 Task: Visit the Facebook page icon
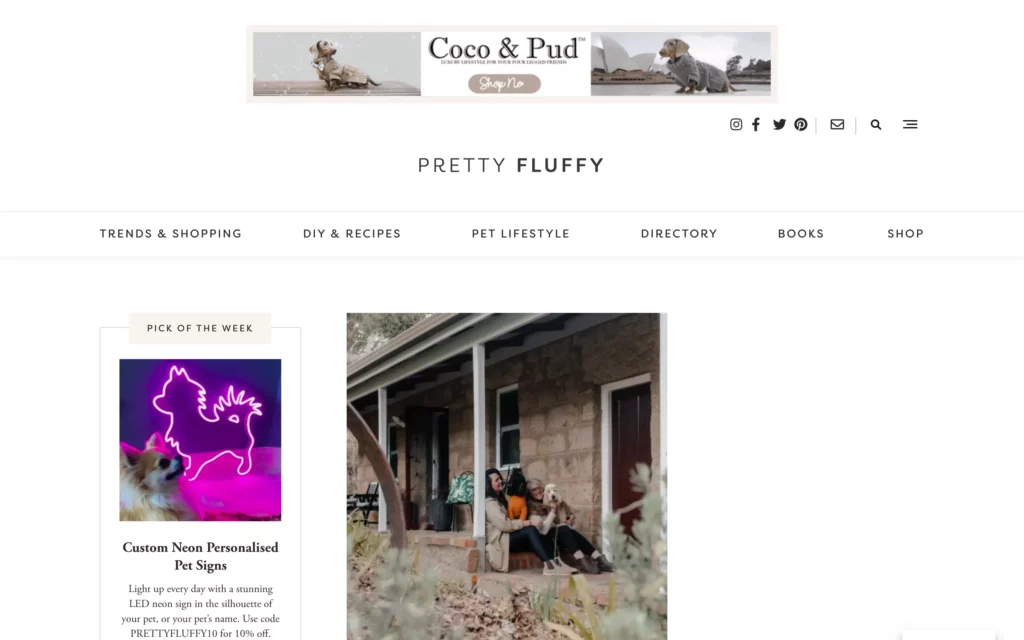click(x=756, y=124)
